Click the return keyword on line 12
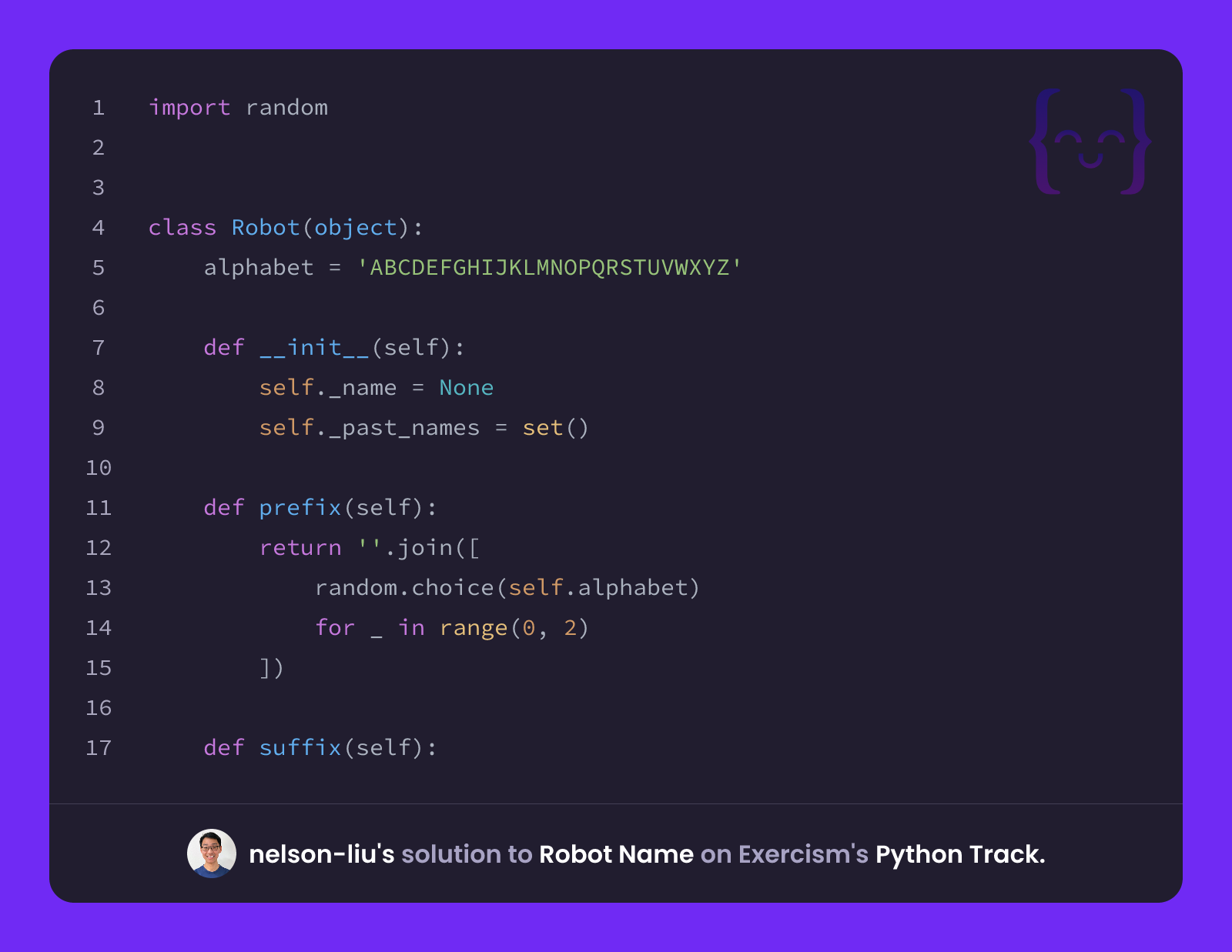The image size is (1232, 952). click(300, 548)
